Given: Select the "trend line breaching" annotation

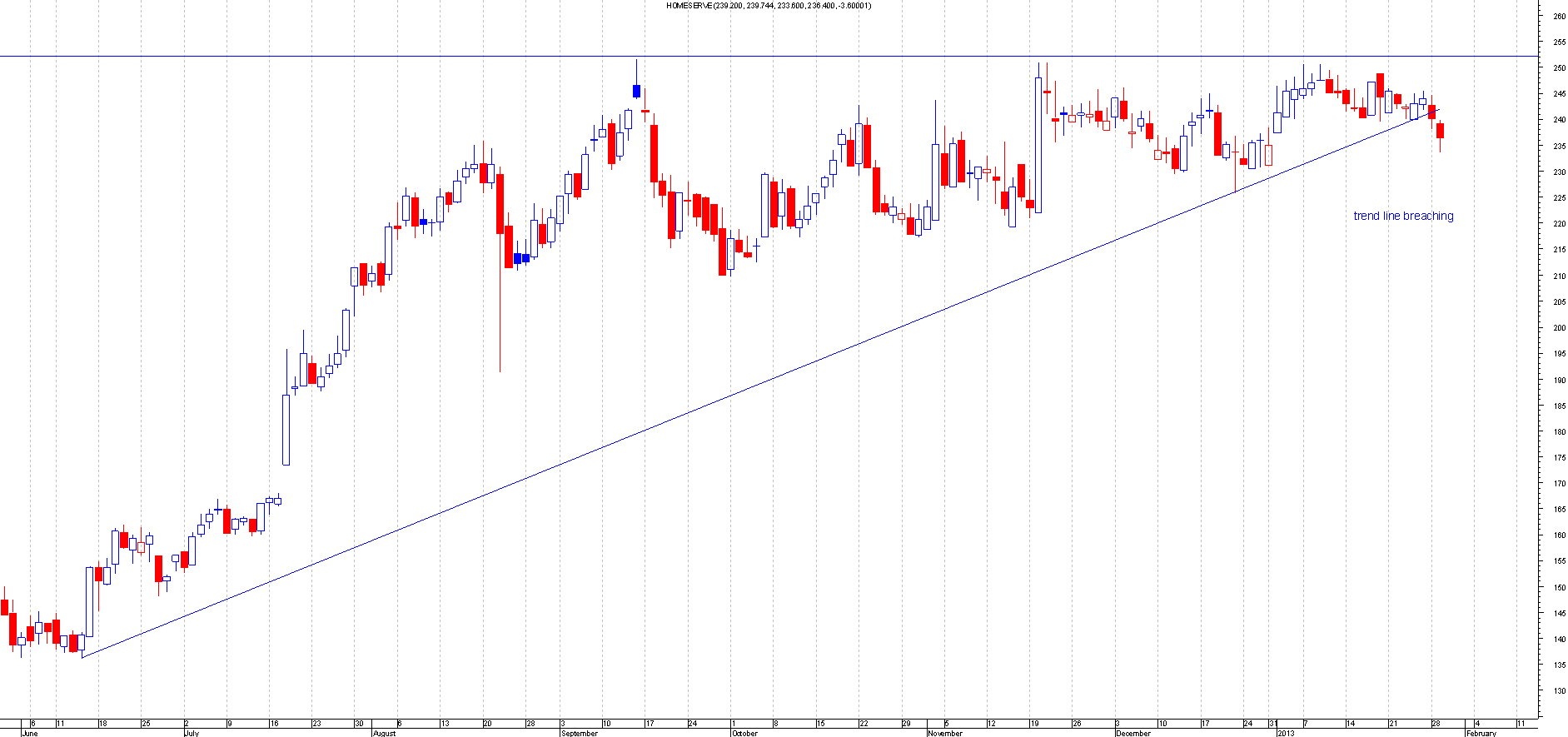Looking at the screenshot, I should [1403, 216].
